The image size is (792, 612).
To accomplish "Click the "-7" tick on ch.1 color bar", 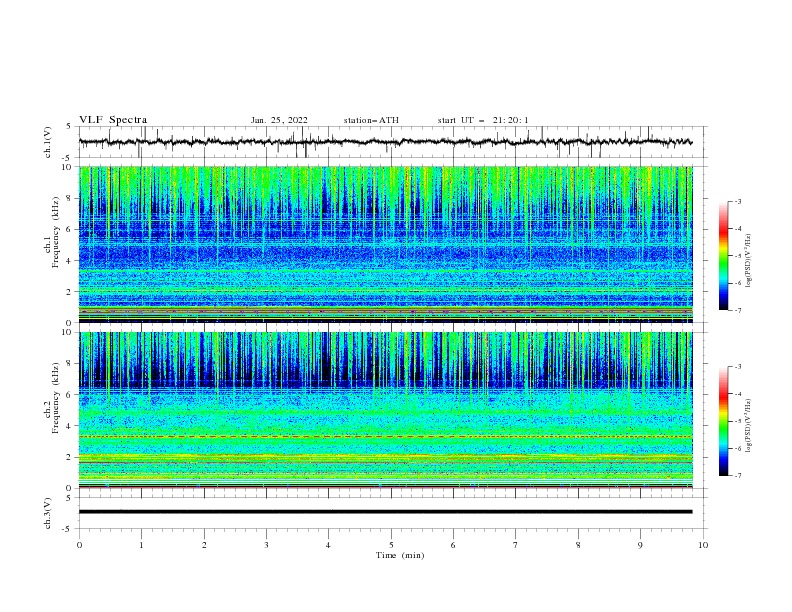I will (737, 310).
